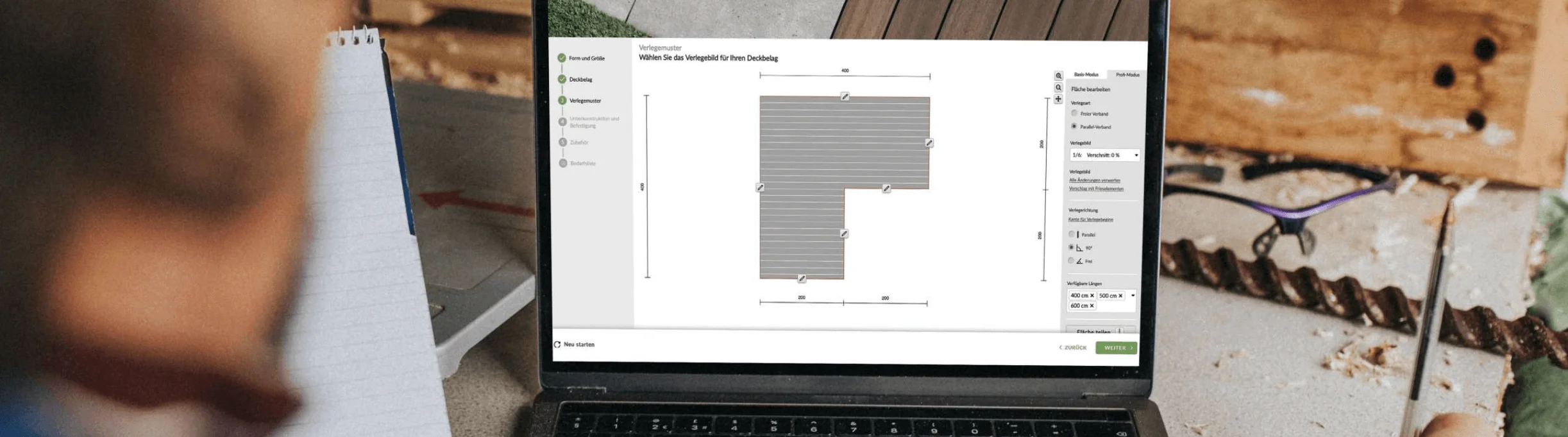The image size is (1568, 437).
Task: Switch to the Profi-Modus tab
Action: 1127,75
